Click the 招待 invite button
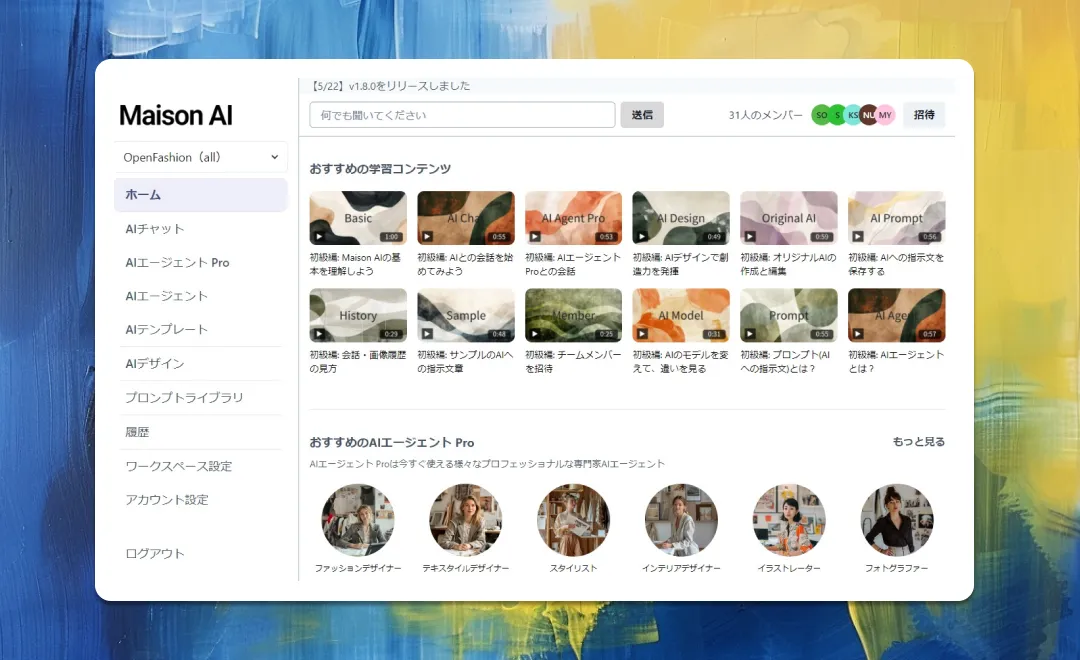Image resolution: width=1080 pixels, height=660 pixels. click(x=924, y=115)
